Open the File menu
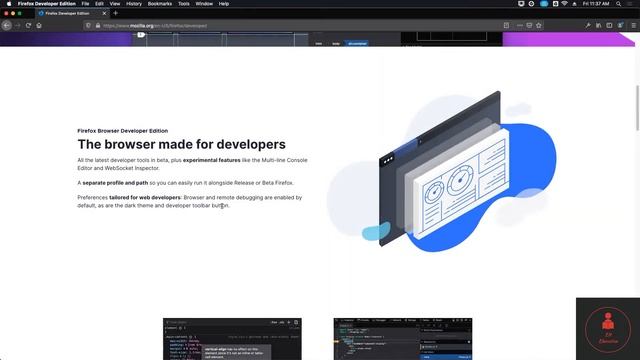The height and width of the screenshot is (360, 640). coord(85,4)
